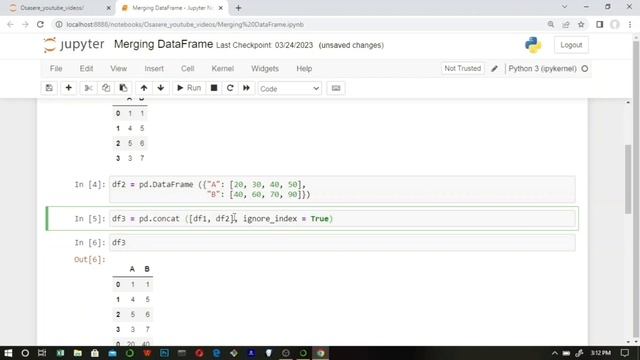Bookmark this page star icon
This screenshot has height=360, width=640.
pos(581,24)
